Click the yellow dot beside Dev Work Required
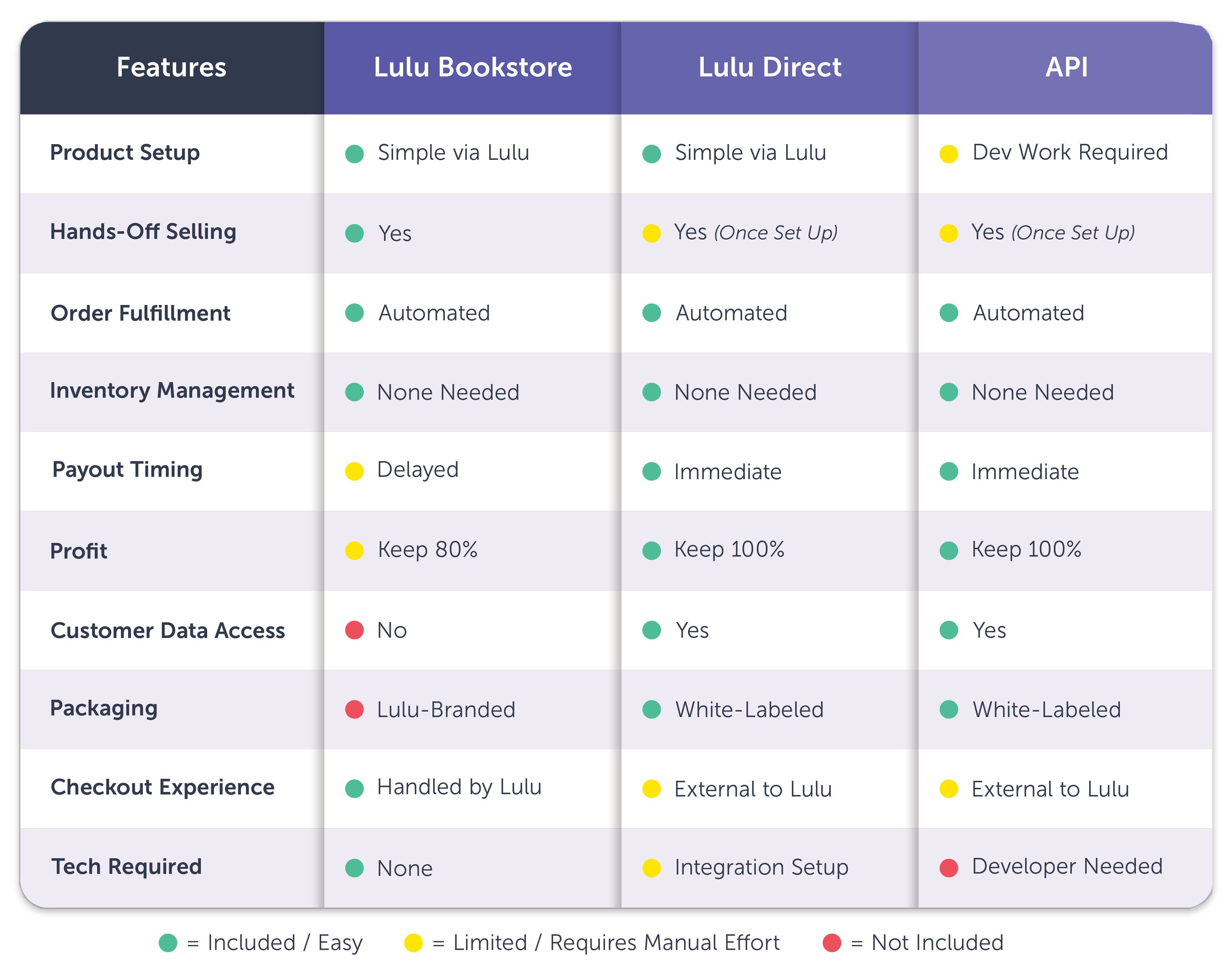Viewport: 1232px width, 974px height. click(948, 154)
